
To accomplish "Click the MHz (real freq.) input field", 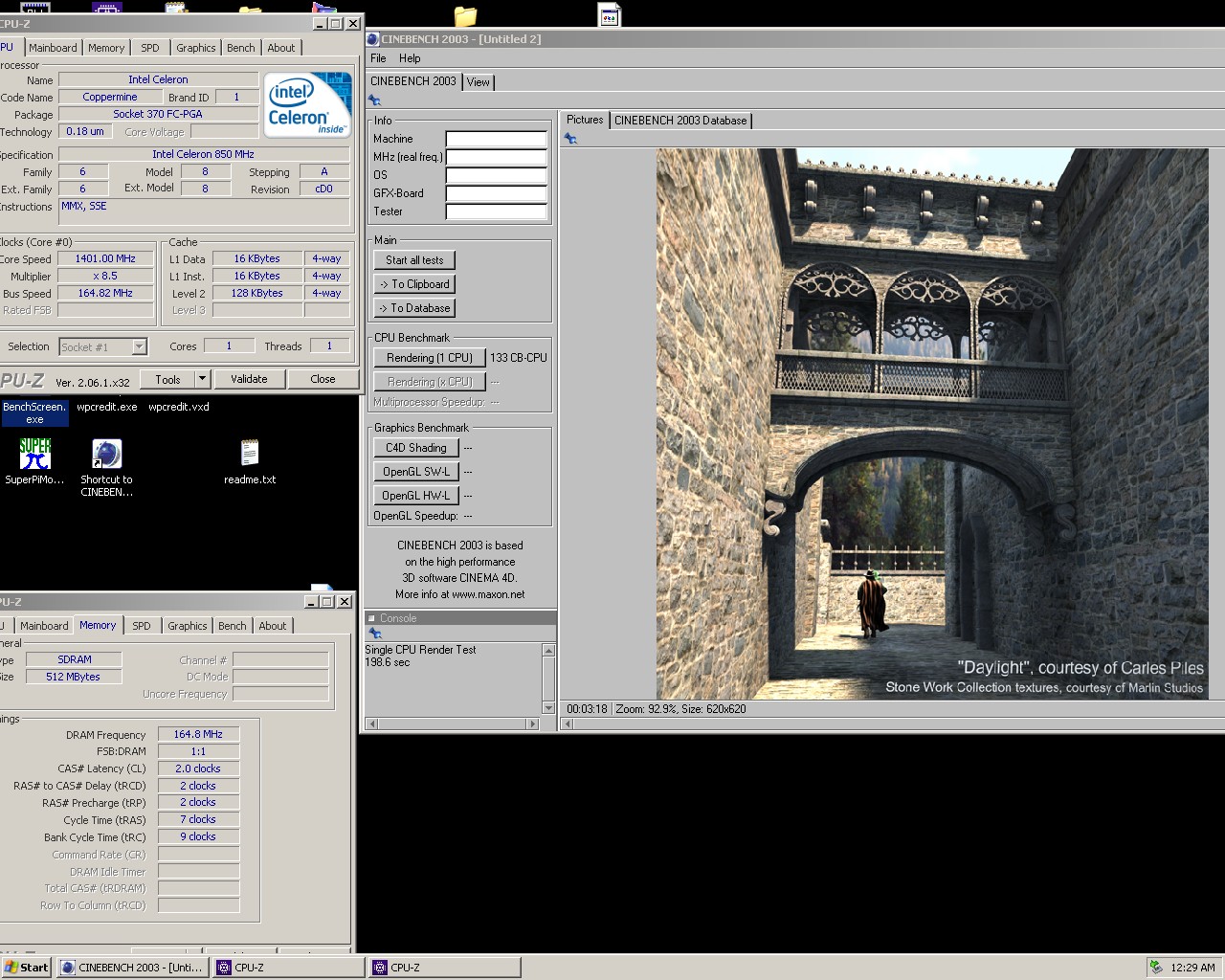I will pos(497,157).
